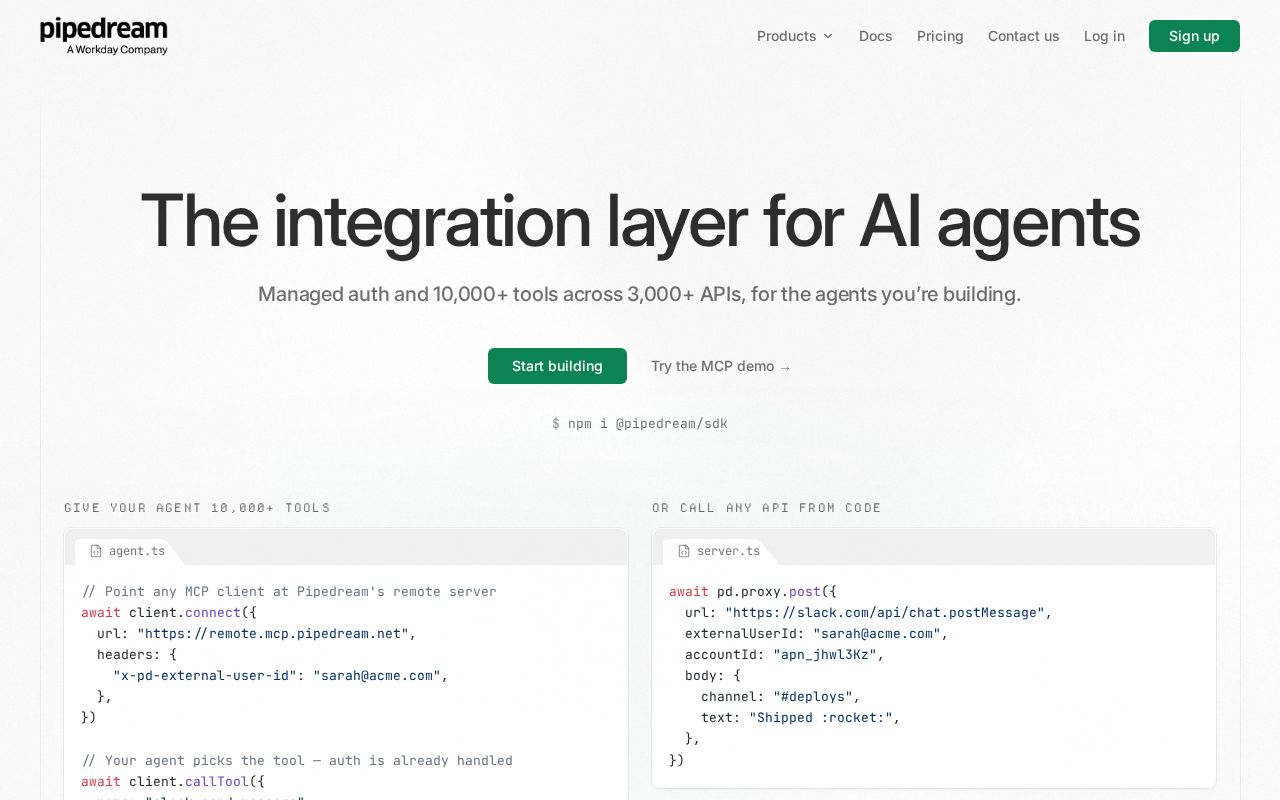The image size is (1280, 800).
Task: Click the server.ts file icon
Action: (684, 551)
